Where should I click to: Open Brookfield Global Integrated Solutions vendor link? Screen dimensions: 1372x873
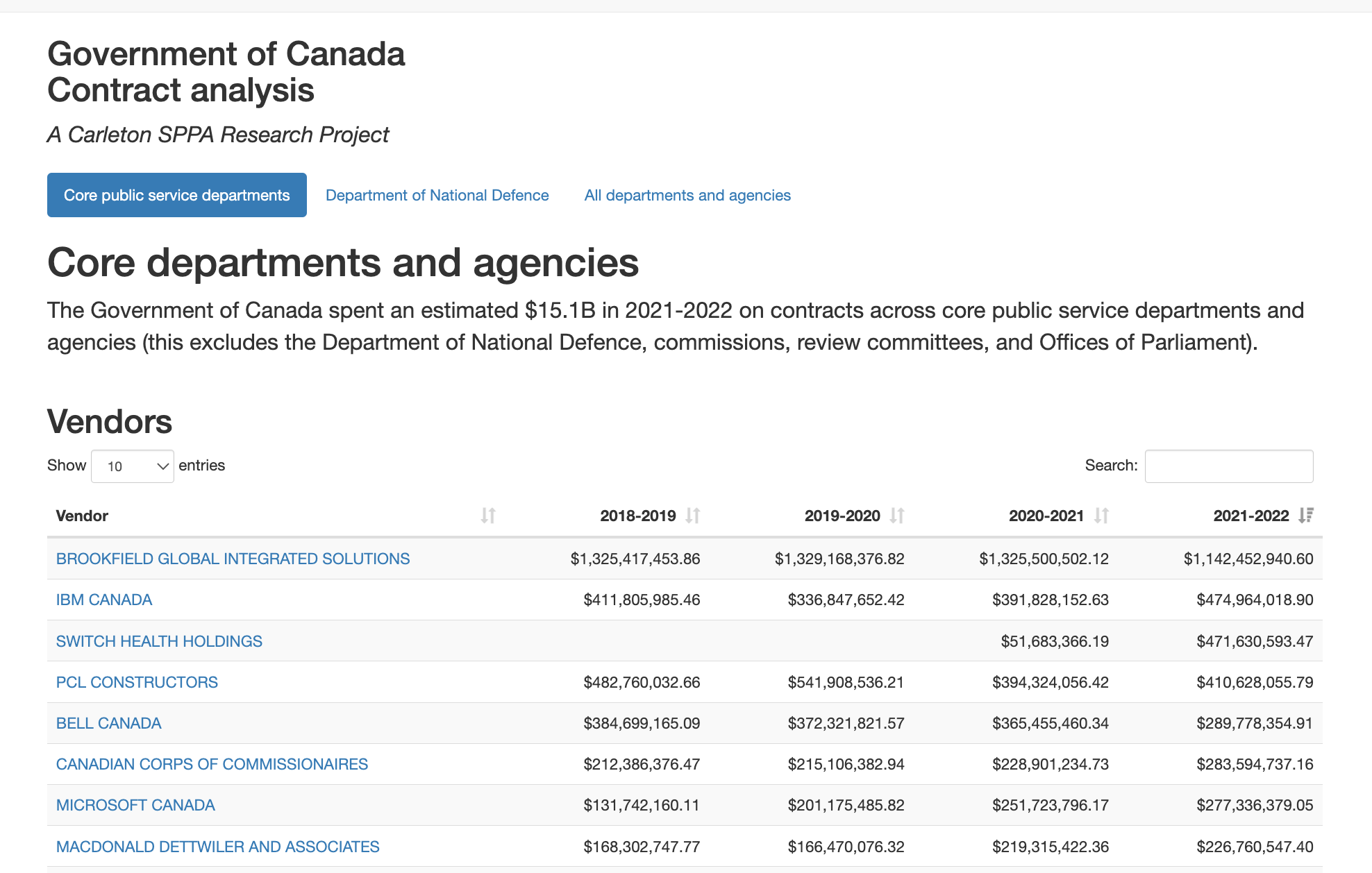coord(233,559)
